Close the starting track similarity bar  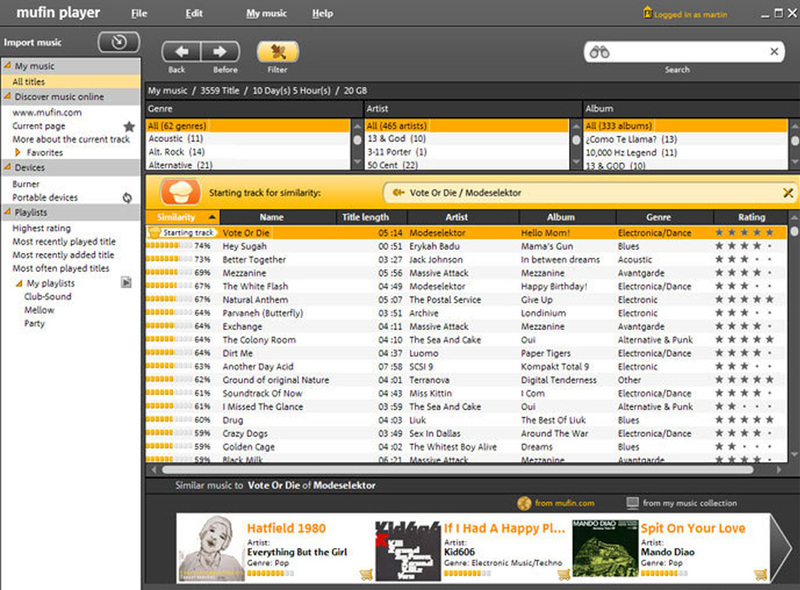[788, 193]
